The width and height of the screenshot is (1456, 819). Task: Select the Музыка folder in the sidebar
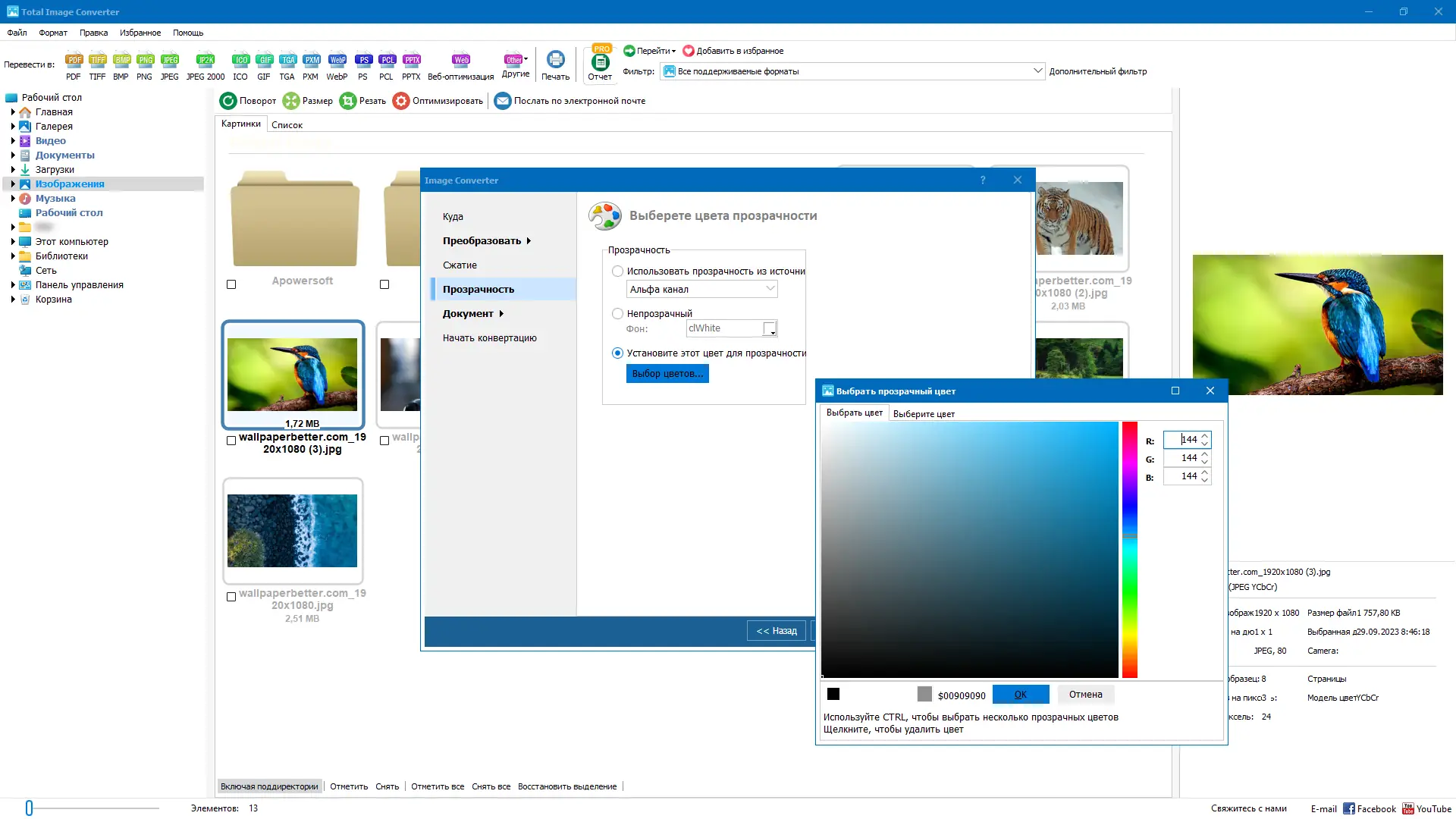click(57, 198)
